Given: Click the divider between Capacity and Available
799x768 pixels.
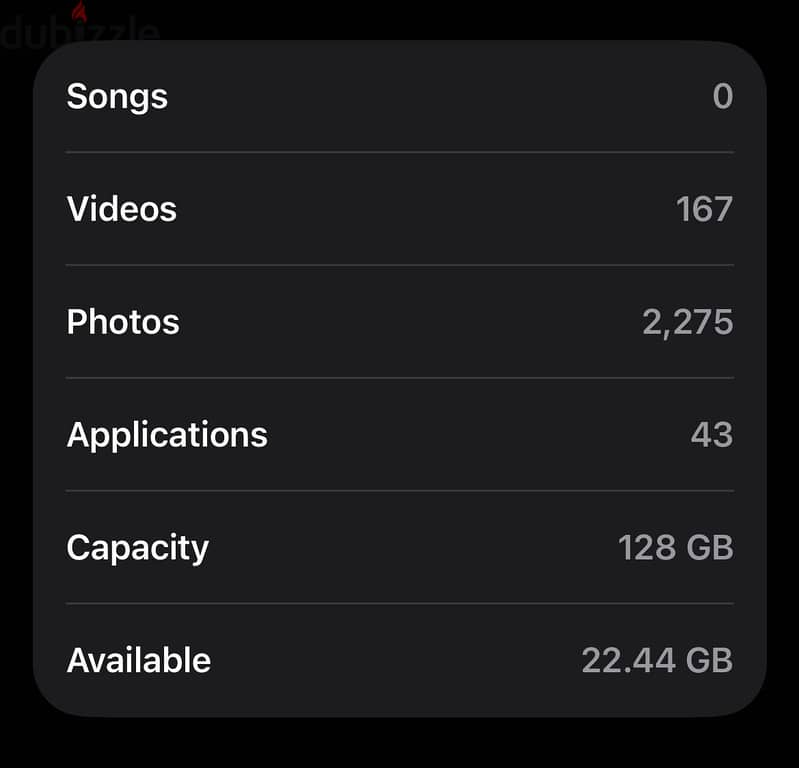Looking at the screenshot, I should tap(400, 604).
